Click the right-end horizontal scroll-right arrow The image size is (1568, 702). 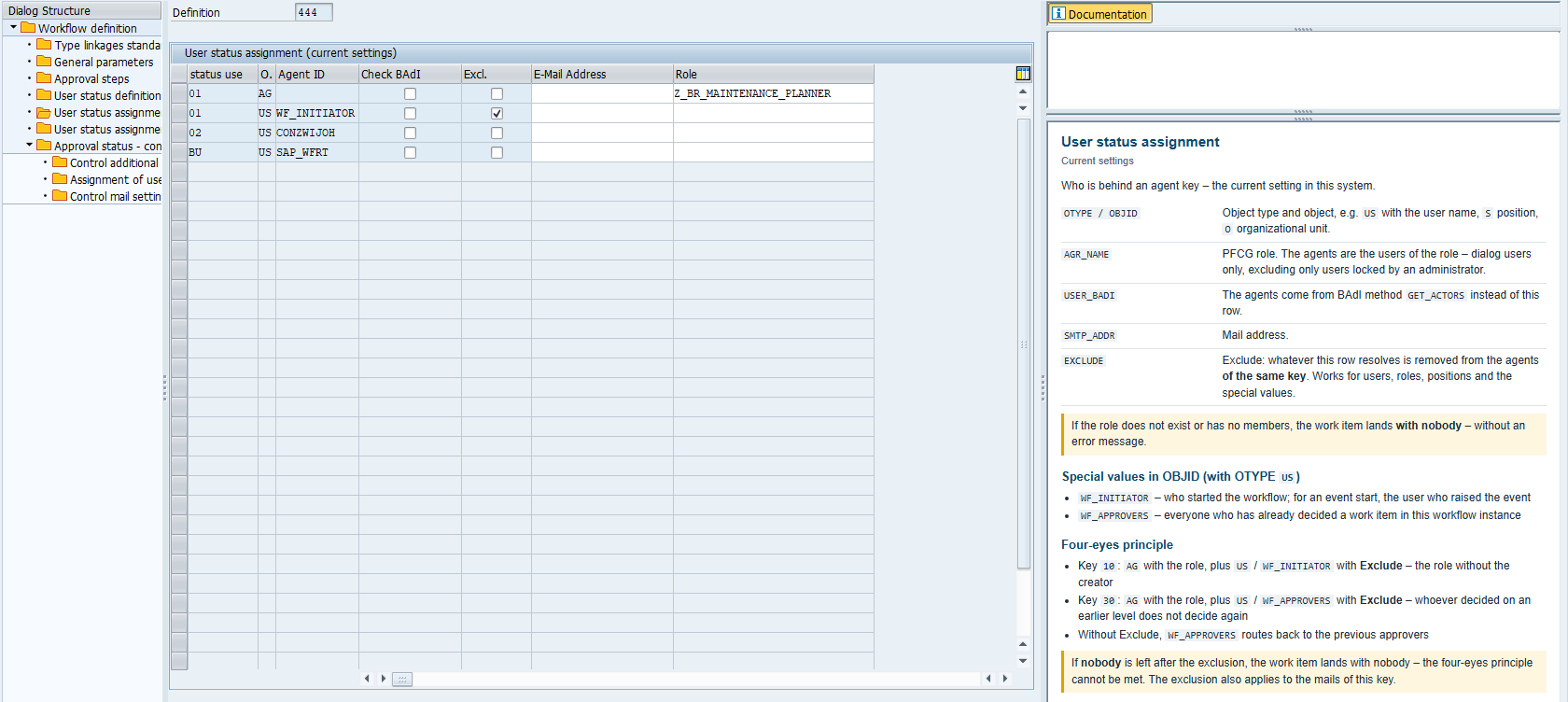(x=1005, y=679)
